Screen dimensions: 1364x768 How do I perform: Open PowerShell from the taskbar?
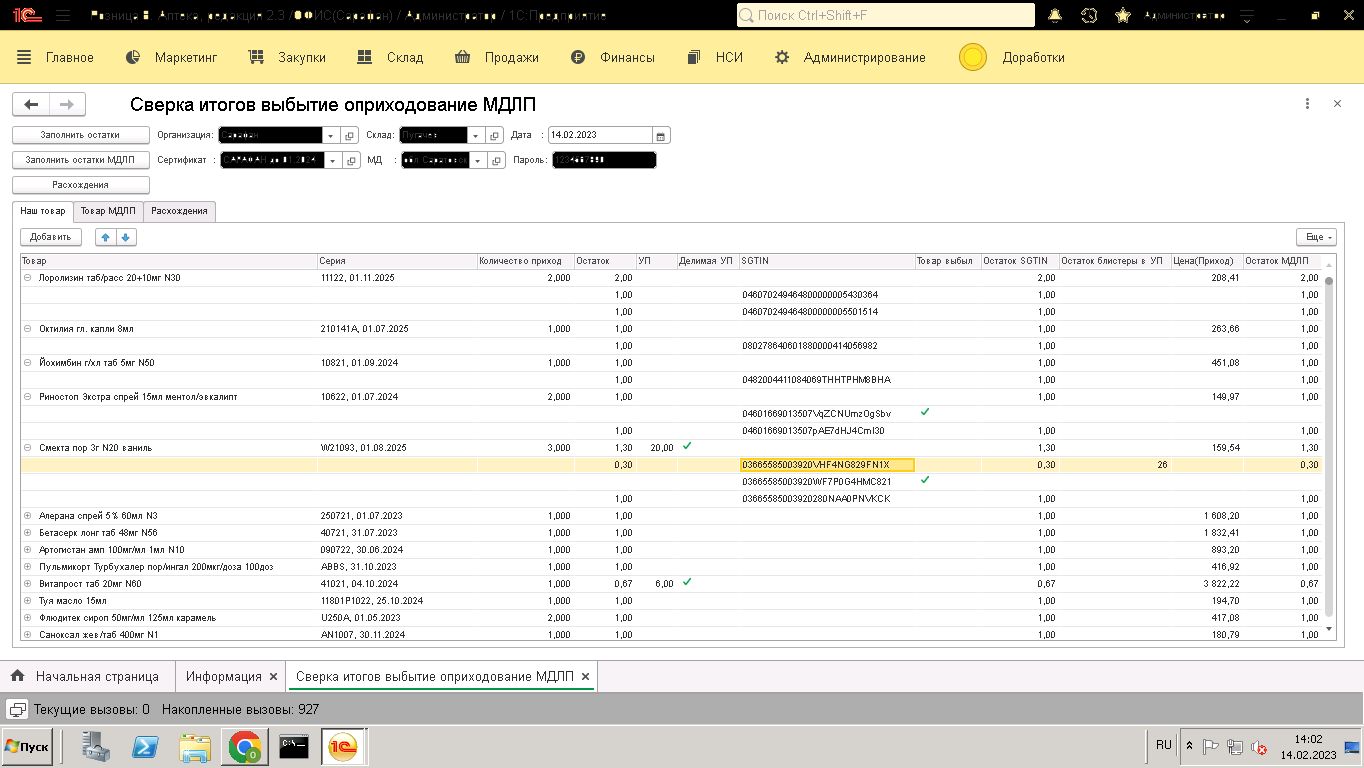(x=146, y=747)
